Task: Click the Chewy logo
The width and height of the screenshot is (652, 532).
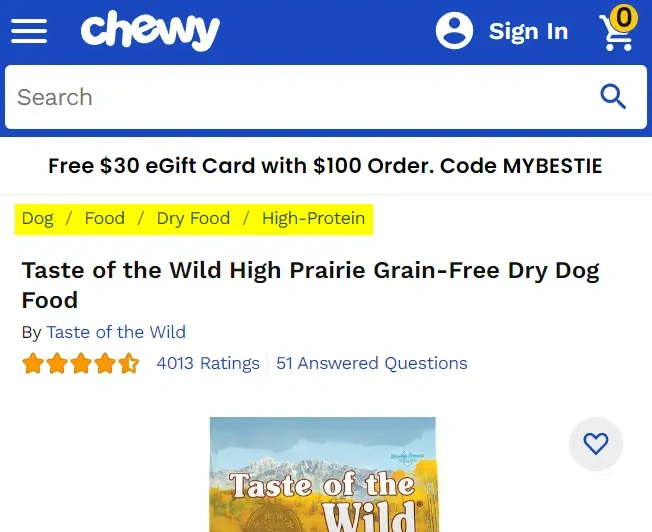Action: click(x=150, y=31)
